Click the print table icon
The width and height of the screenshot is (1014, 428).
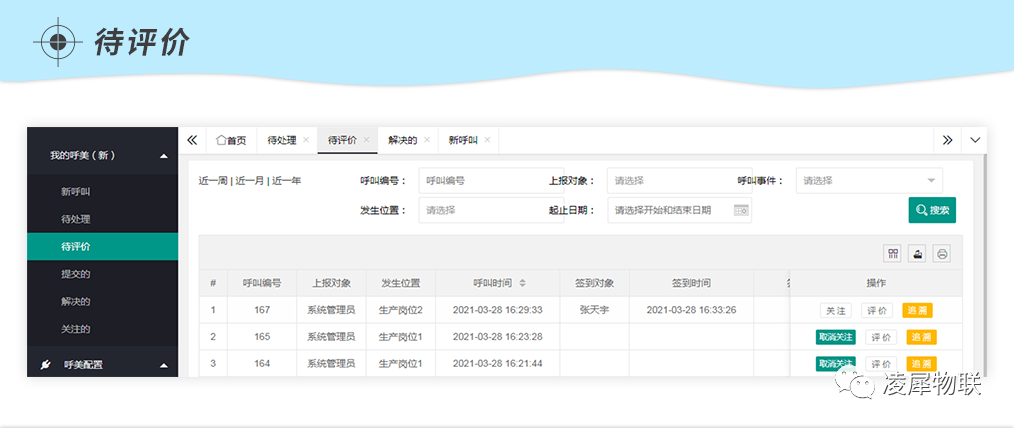pyautogui.click(x=941, y=253)
